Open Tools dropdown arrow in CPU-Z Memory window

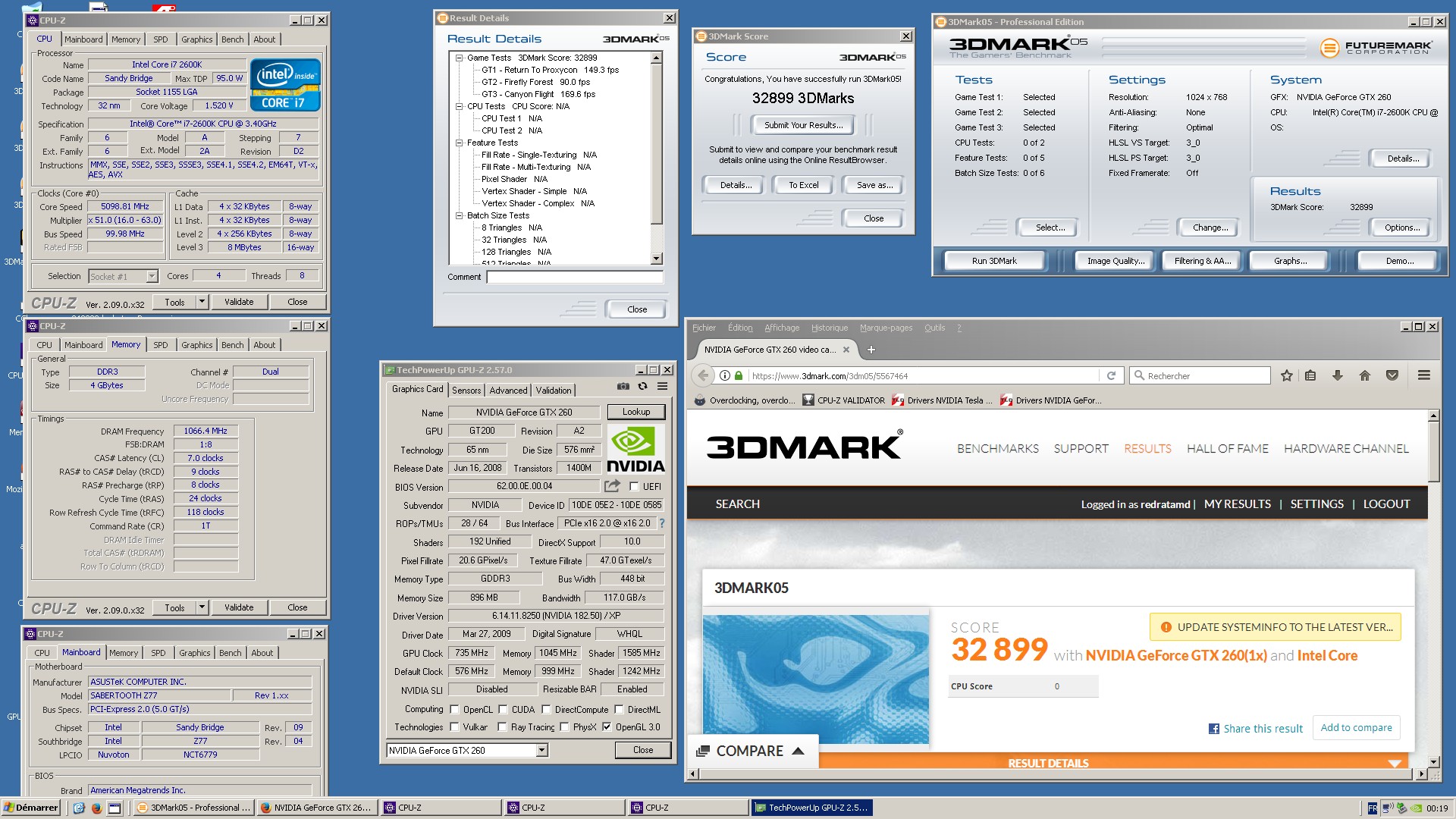(x=202, y=607)
